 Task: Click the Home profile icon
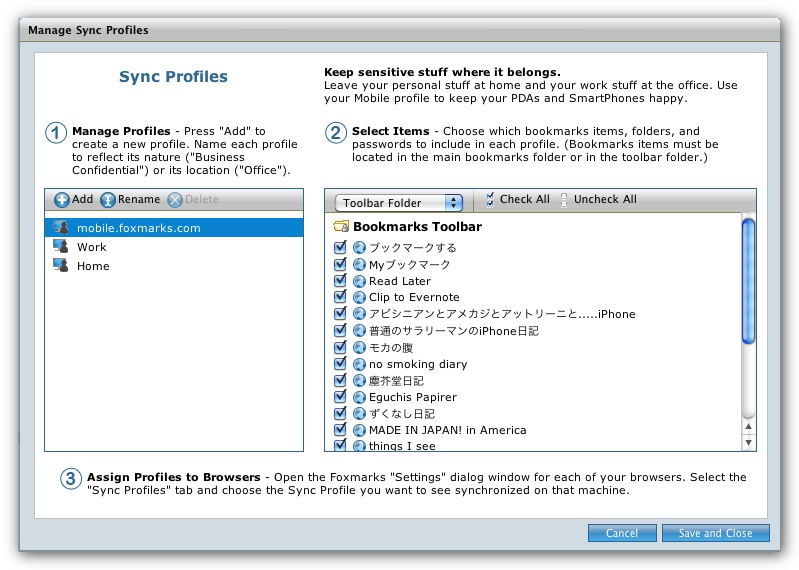61,265
